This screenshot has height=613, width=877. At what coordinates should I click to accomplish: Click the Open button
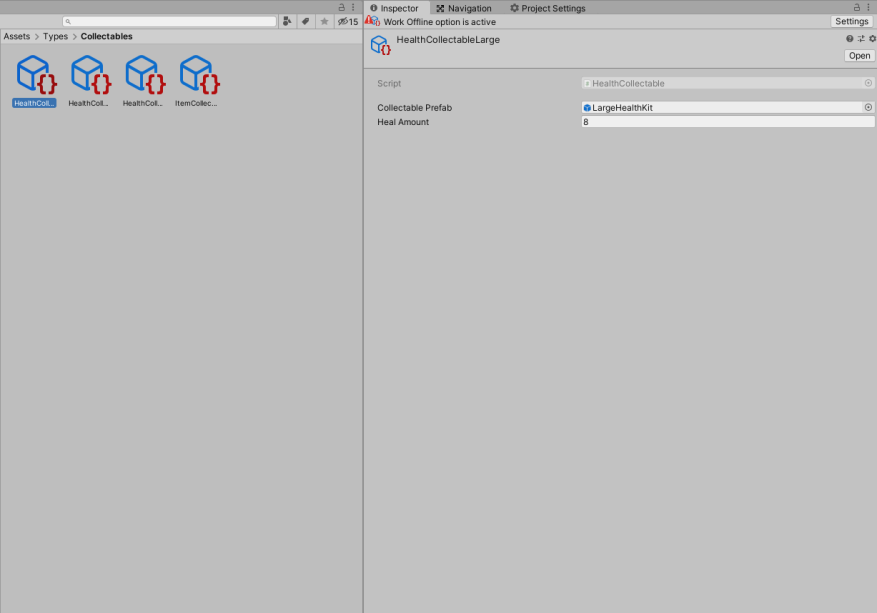pos(860,55)
